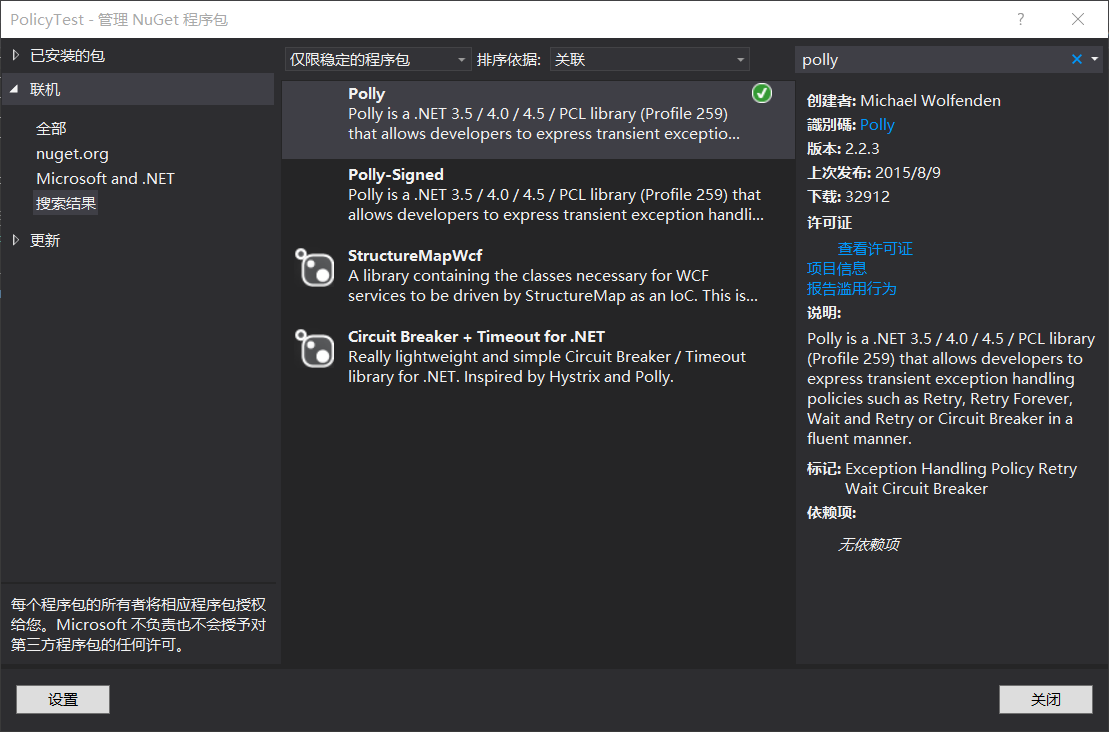This screenshot has height=732, width=1109.
Task: Open the 关联 sort-by dropdown
Action: click(x=649, y=59)
